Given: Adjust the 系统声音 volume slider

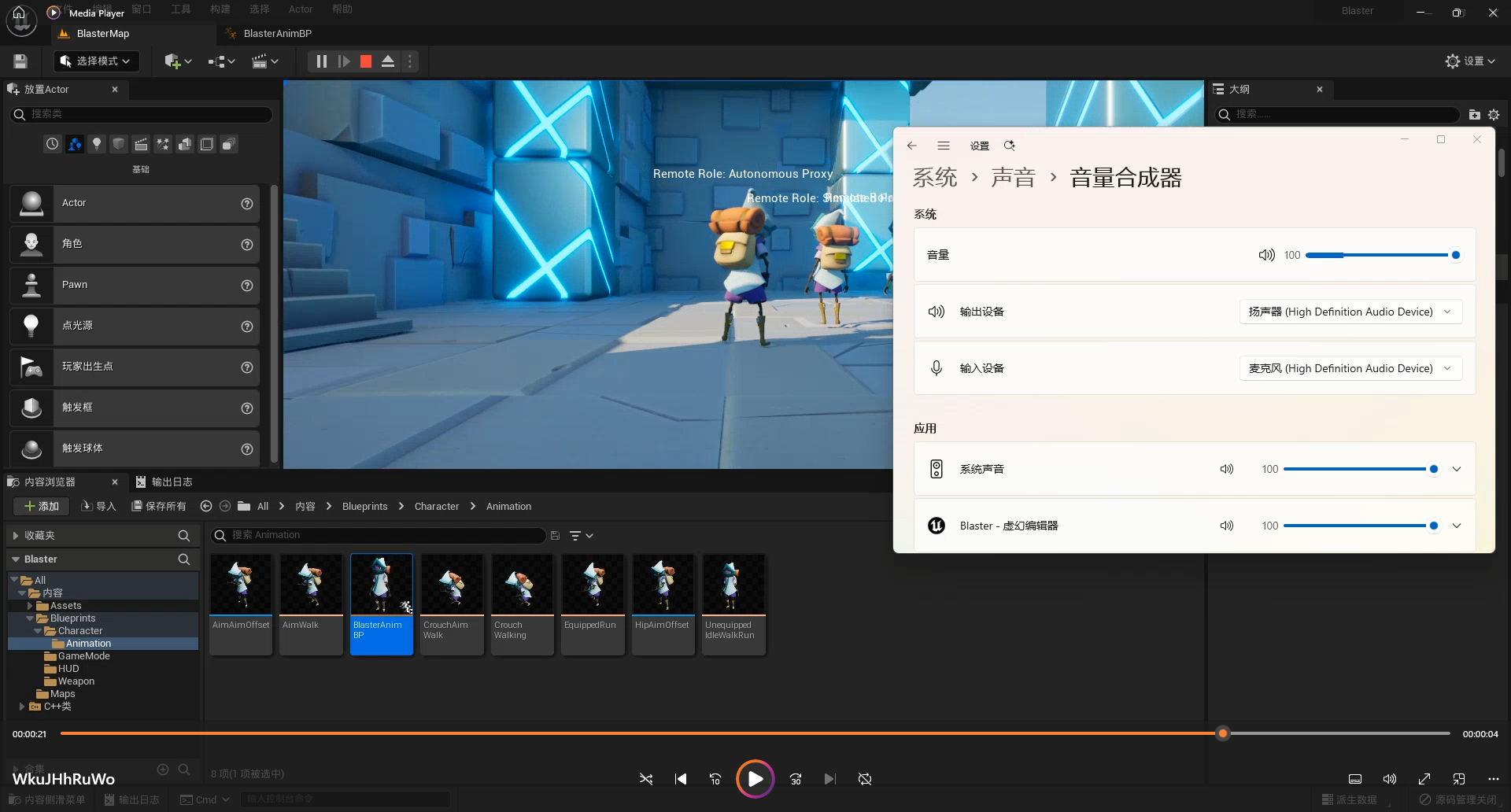Looking at the screenshot, I should coord(1361,469).
